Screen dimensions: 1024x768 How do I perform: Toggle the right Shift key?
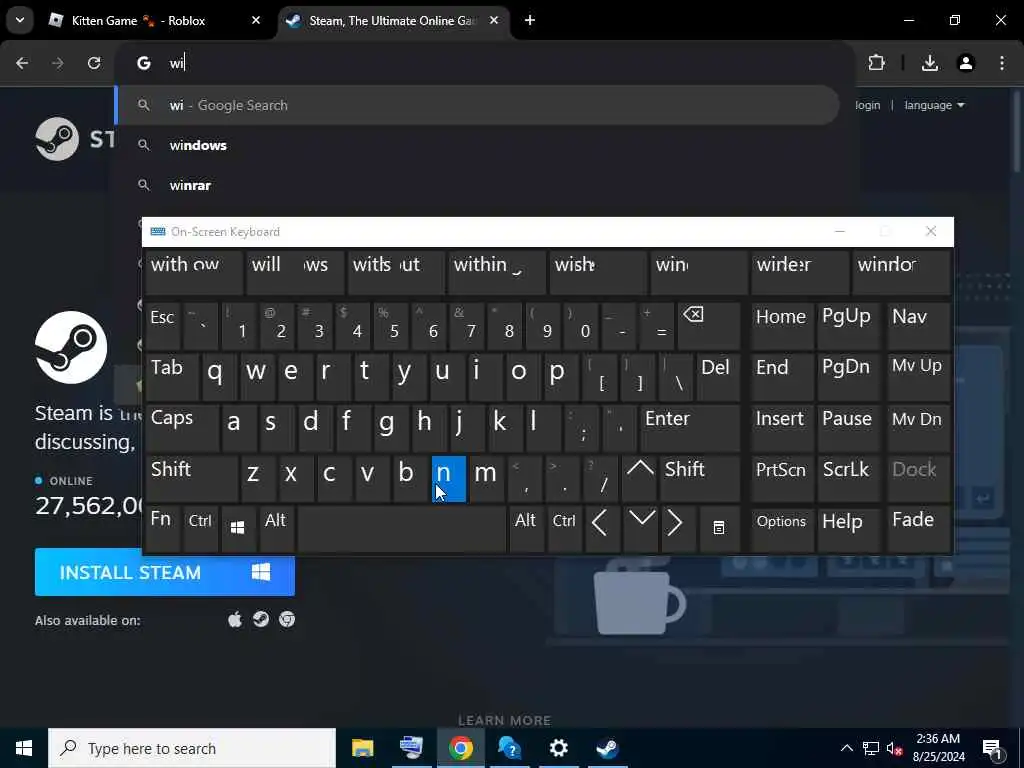699,479
